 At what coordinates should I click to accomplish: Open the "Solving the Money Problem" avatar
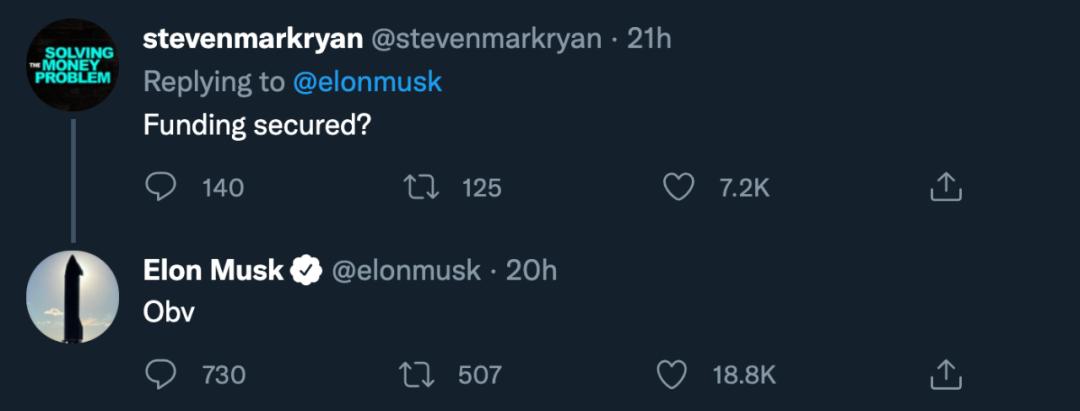point(71,64)
